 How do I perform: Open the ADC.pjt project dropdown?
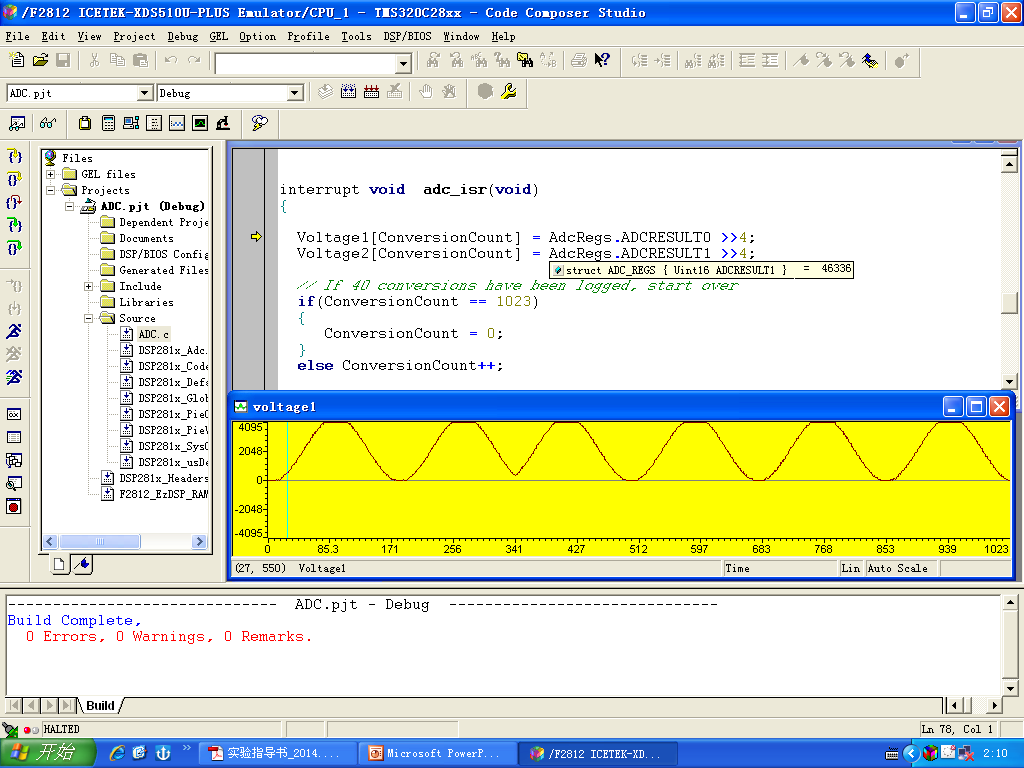click(x=145, y=93)
